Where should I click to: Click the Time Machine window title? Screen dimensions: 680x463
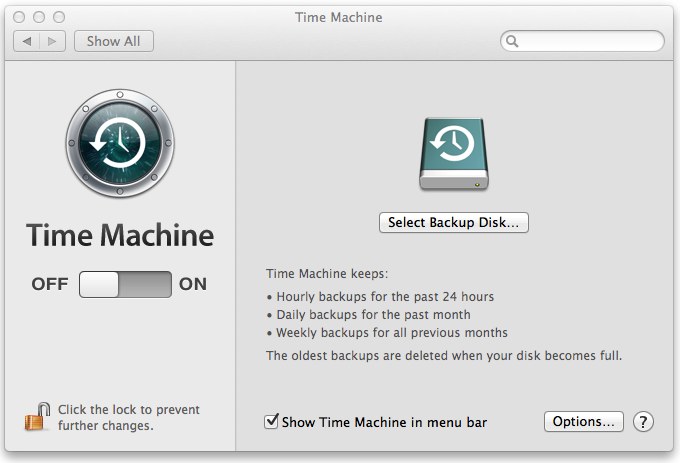(x=339, y=17)
